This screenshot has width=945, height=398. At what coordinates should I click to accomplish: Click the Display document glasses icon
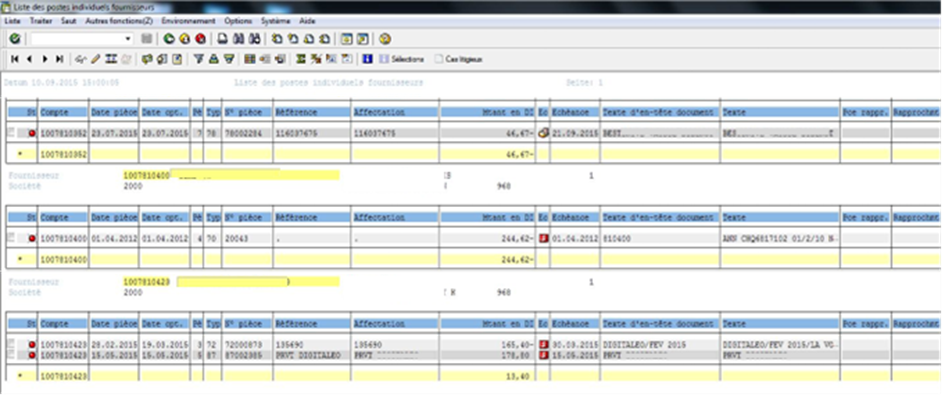tap(81, 59)
